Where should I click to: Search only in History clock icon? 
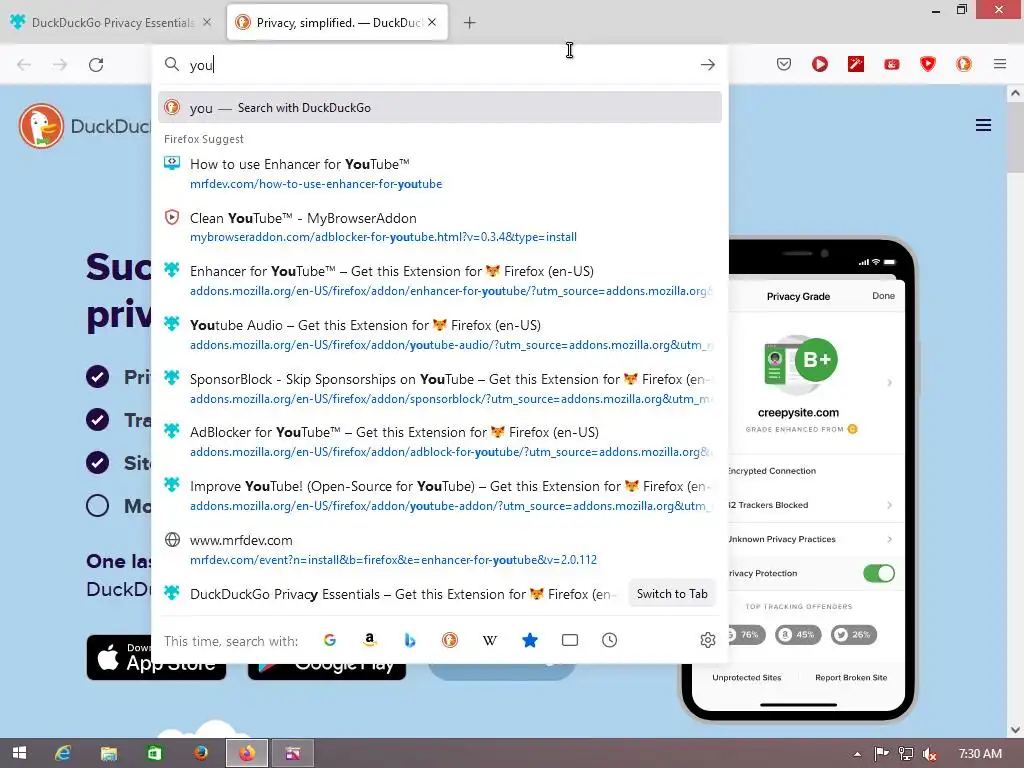click(x=609, y=640)
